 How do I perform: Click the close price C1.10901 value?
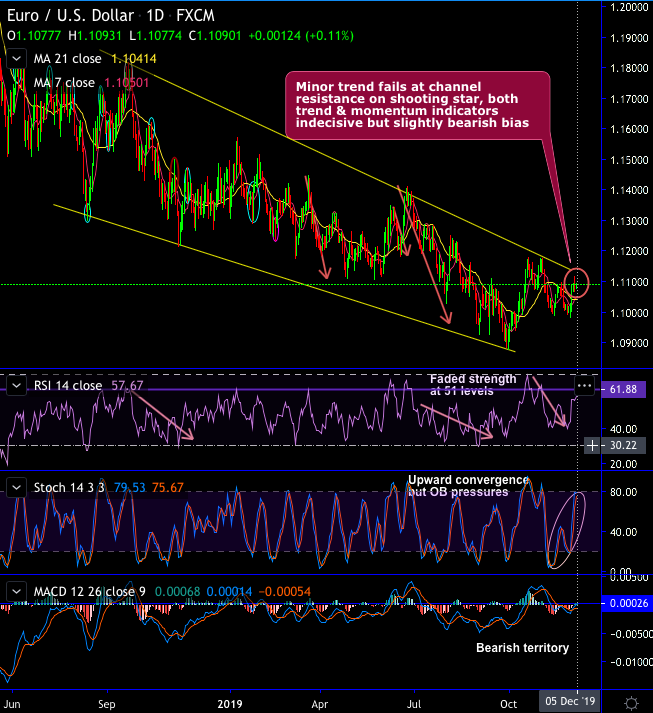tap(215, 36)
